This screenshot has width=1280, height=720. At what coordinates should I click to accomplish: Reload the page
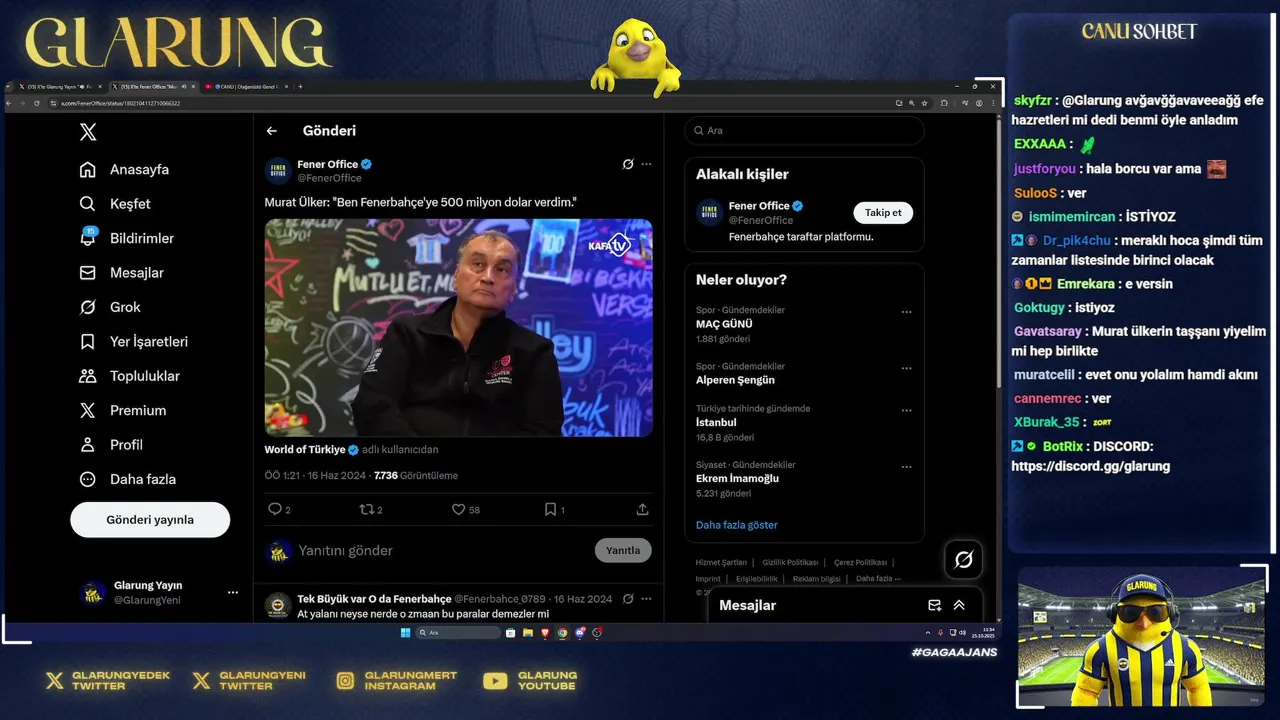click(37, 103)
